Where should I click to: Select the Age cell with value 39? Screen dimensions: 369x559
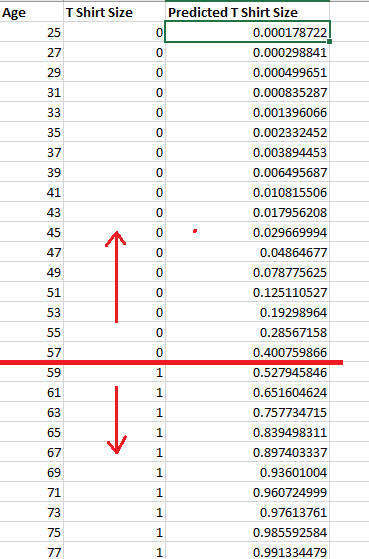tap(31, 172)
